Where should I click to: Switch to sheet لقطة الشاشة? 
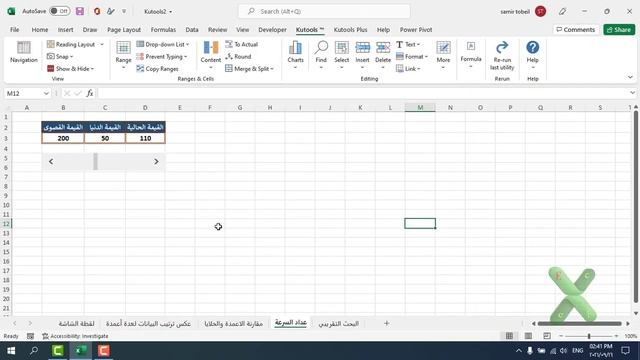(x=76, y=323)
